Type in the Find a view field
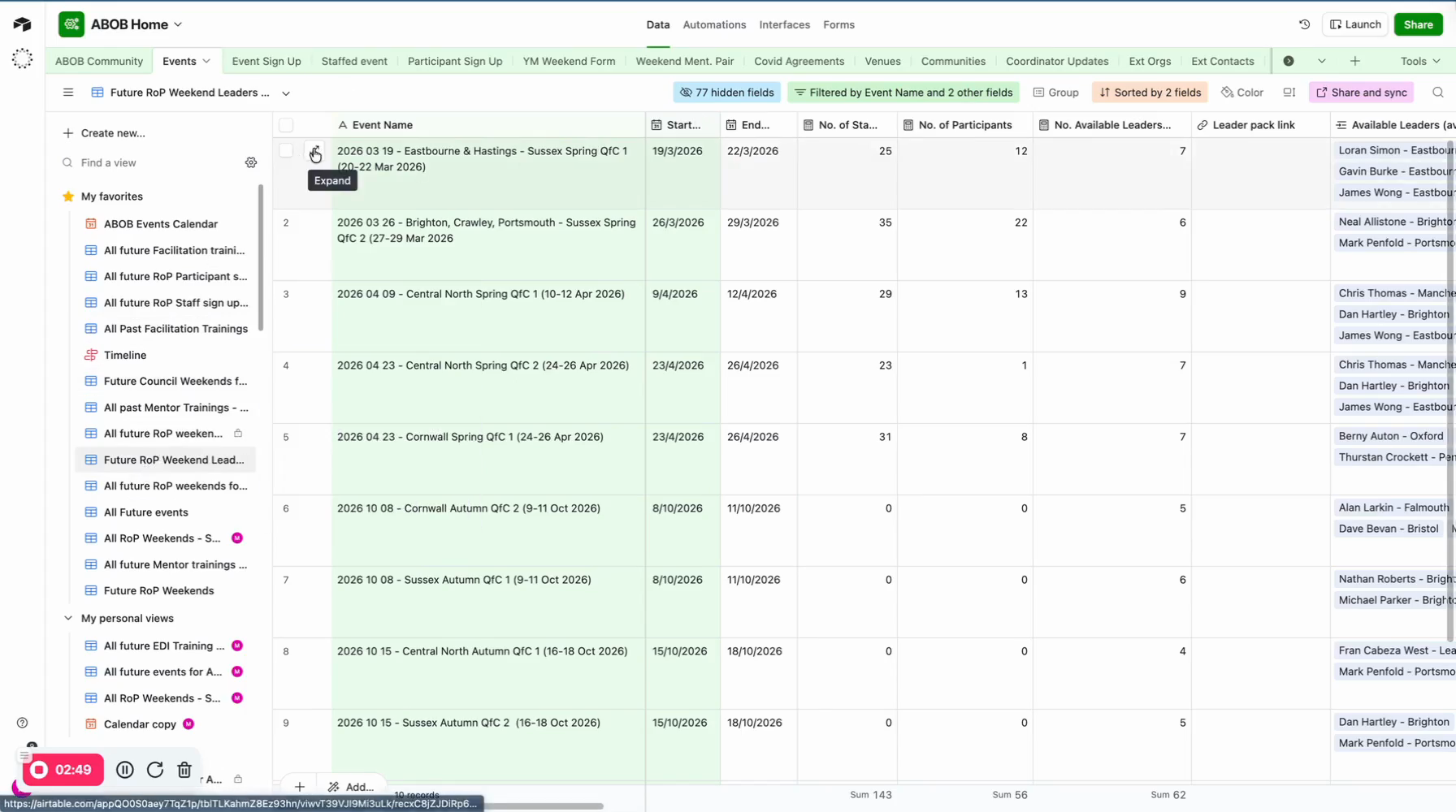The height and width of the screenshot is (812, 1456). [154, 162]
